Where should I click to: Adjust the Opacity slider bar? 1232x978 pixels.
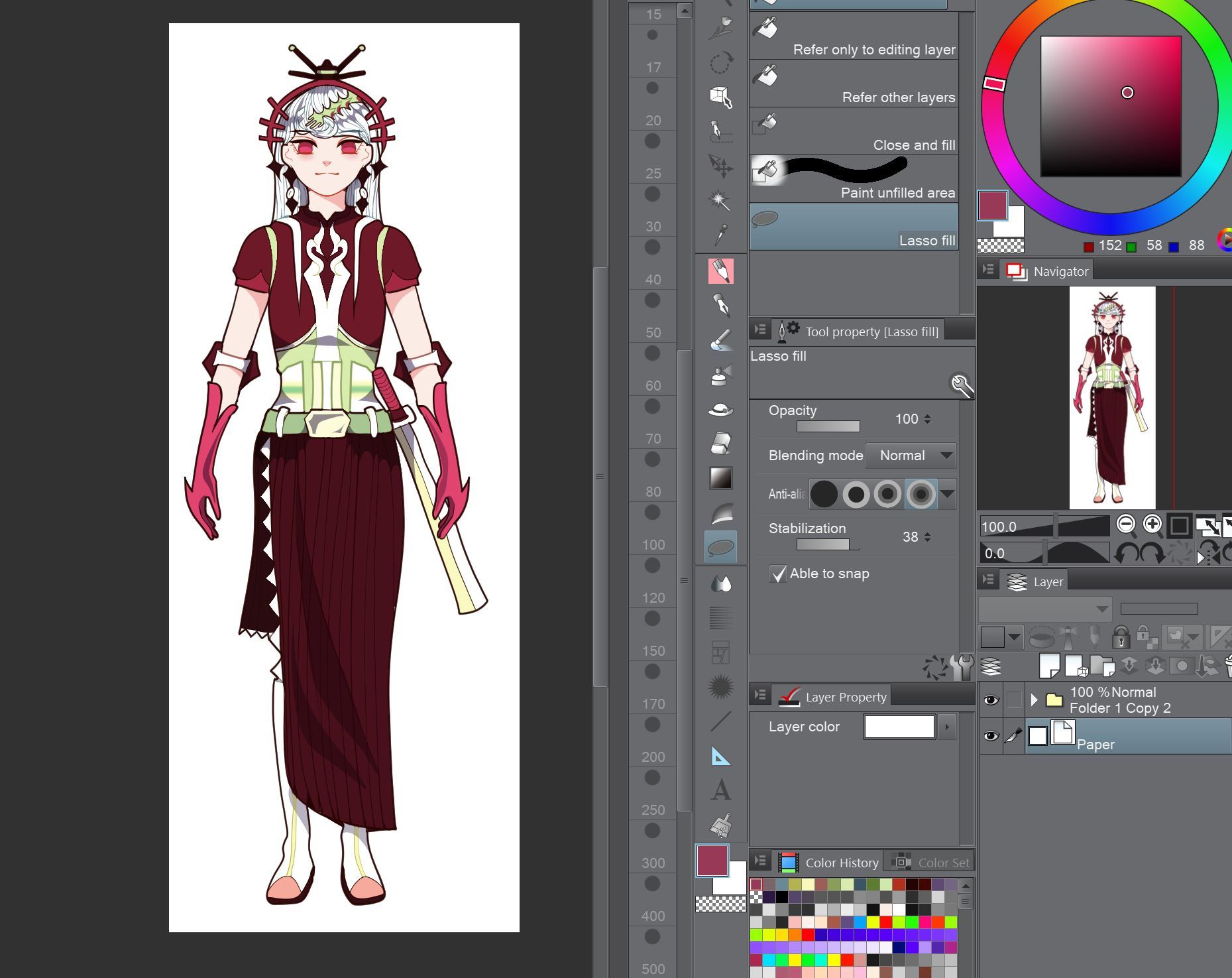point(828,426)
